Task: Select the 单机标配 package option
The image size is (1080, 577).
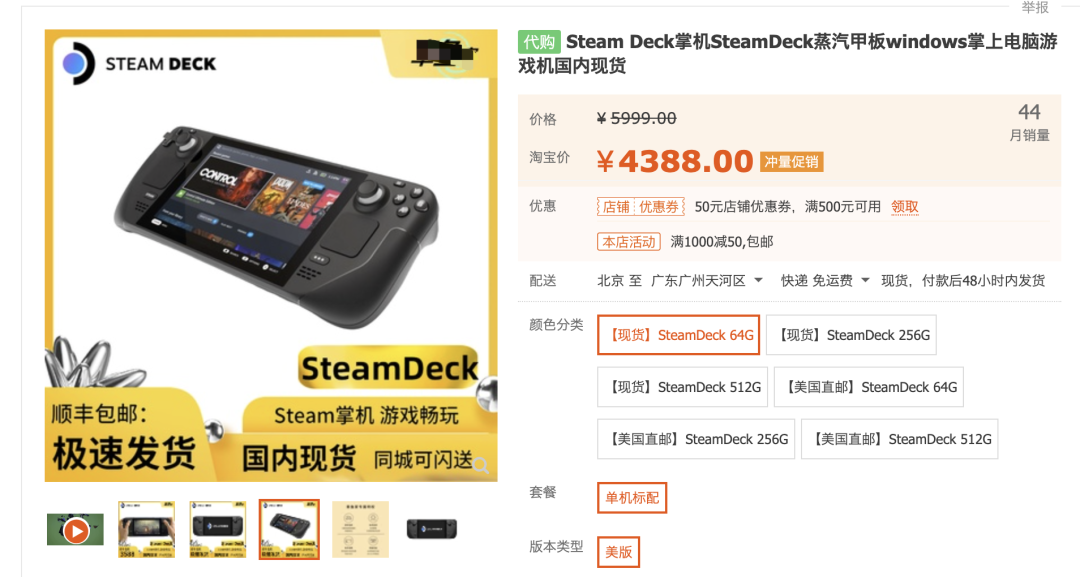Action: coord(632,498)
